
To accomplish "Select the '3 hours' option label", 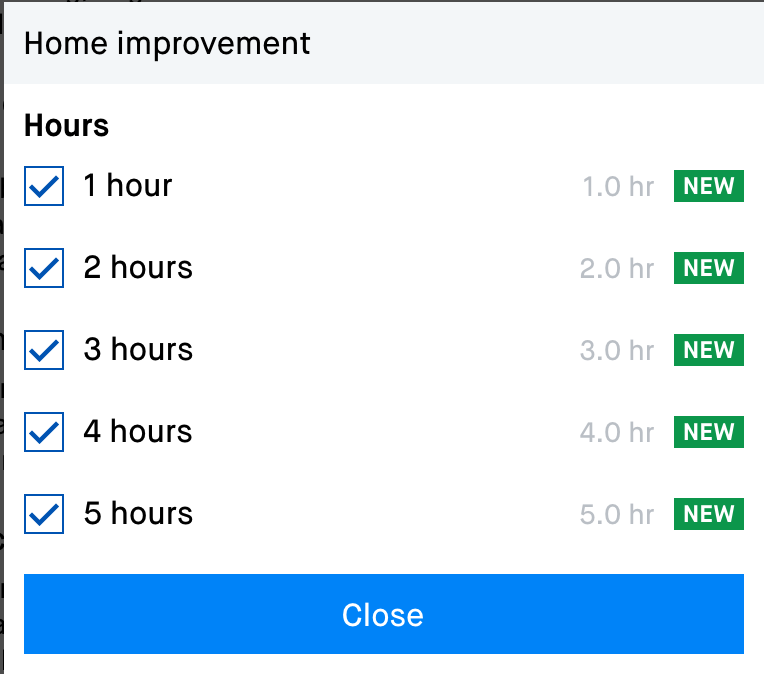I will 138,350.
